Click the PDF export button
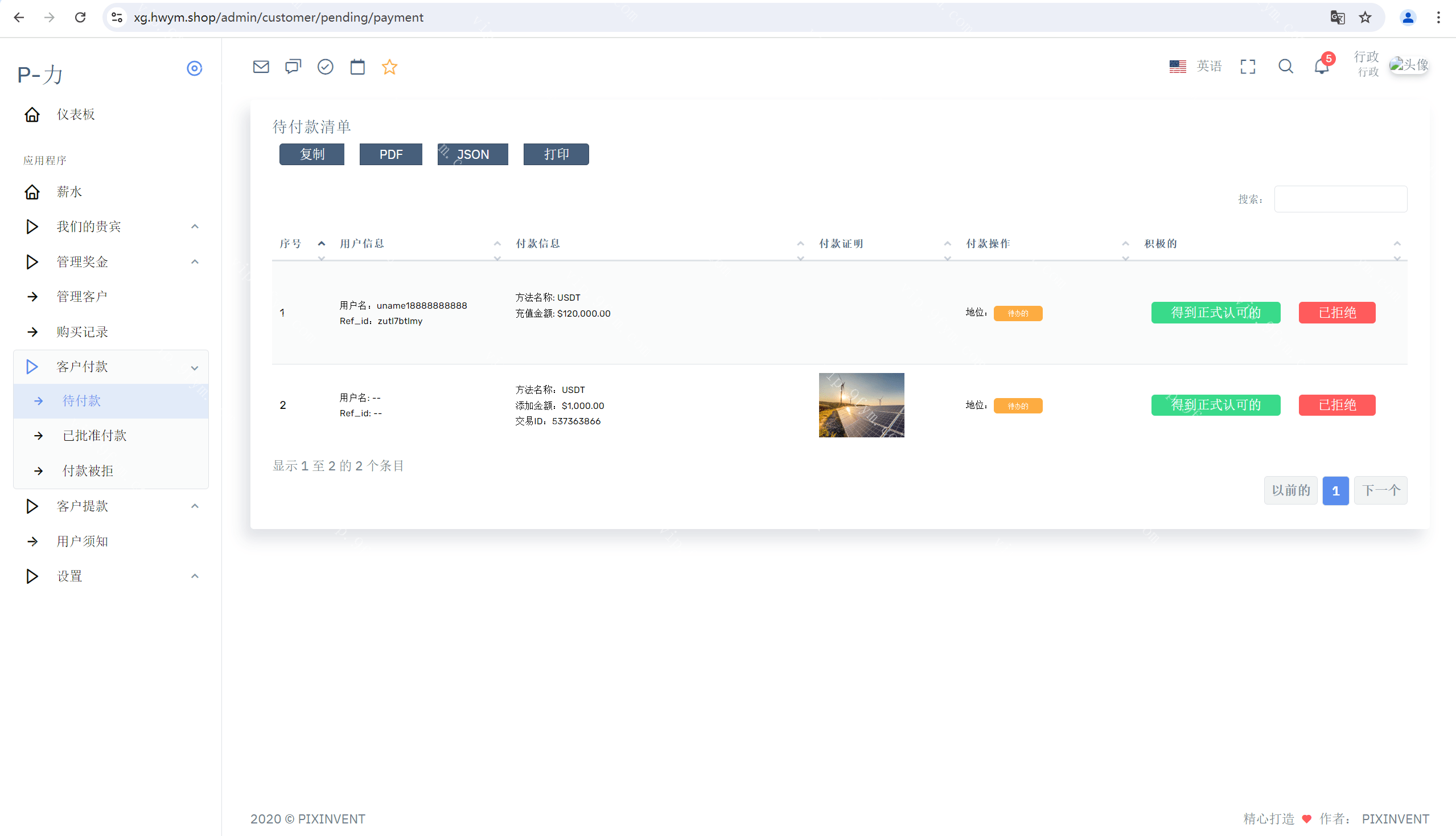The width and height of the screenshot is (1456, 836). (391, 154)
